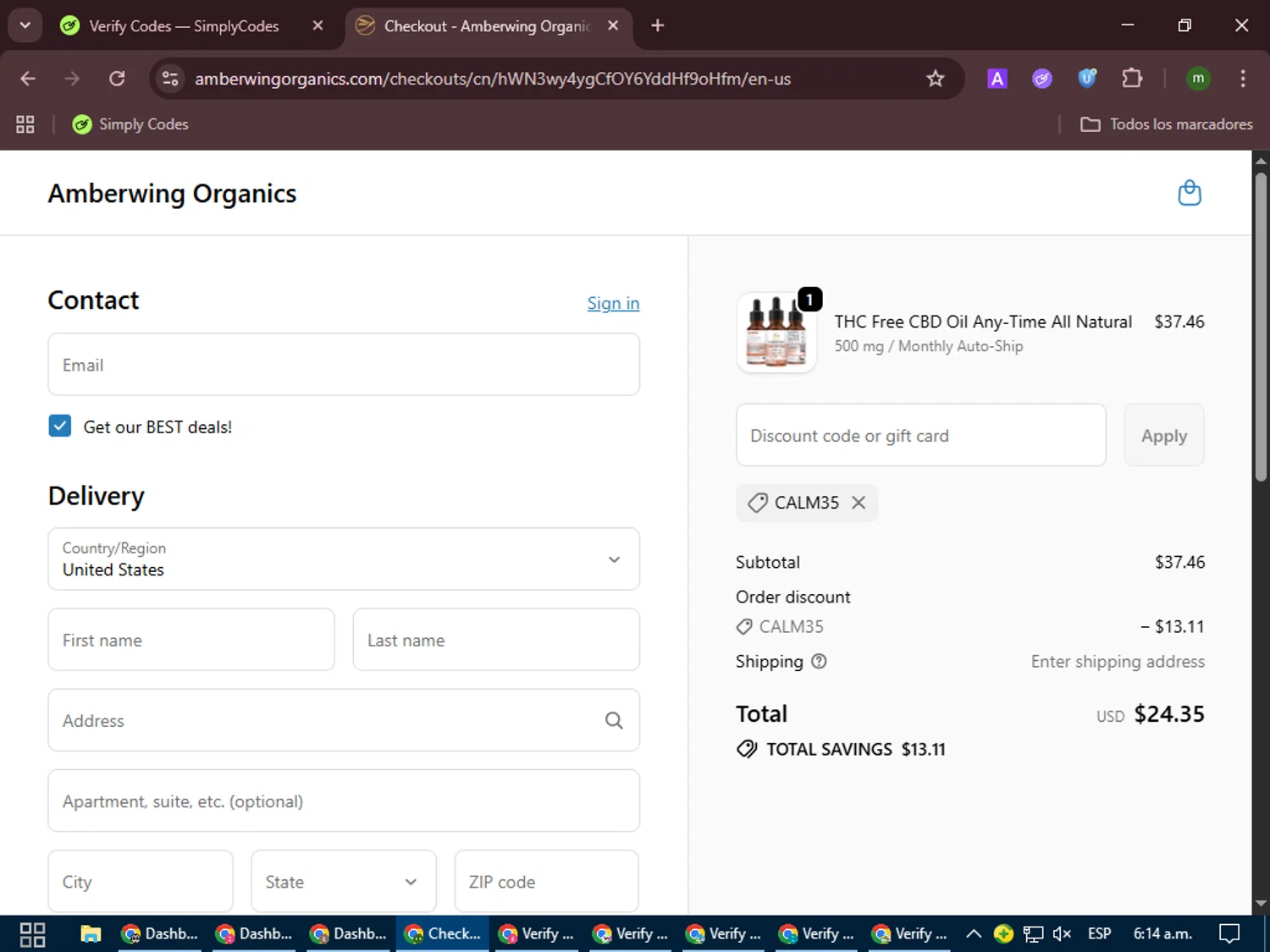The height and width of the screenshot is (952, 1270).
Task: Close the Checkout - Amberwing Organics tab
Action: [x=613, y=25]
